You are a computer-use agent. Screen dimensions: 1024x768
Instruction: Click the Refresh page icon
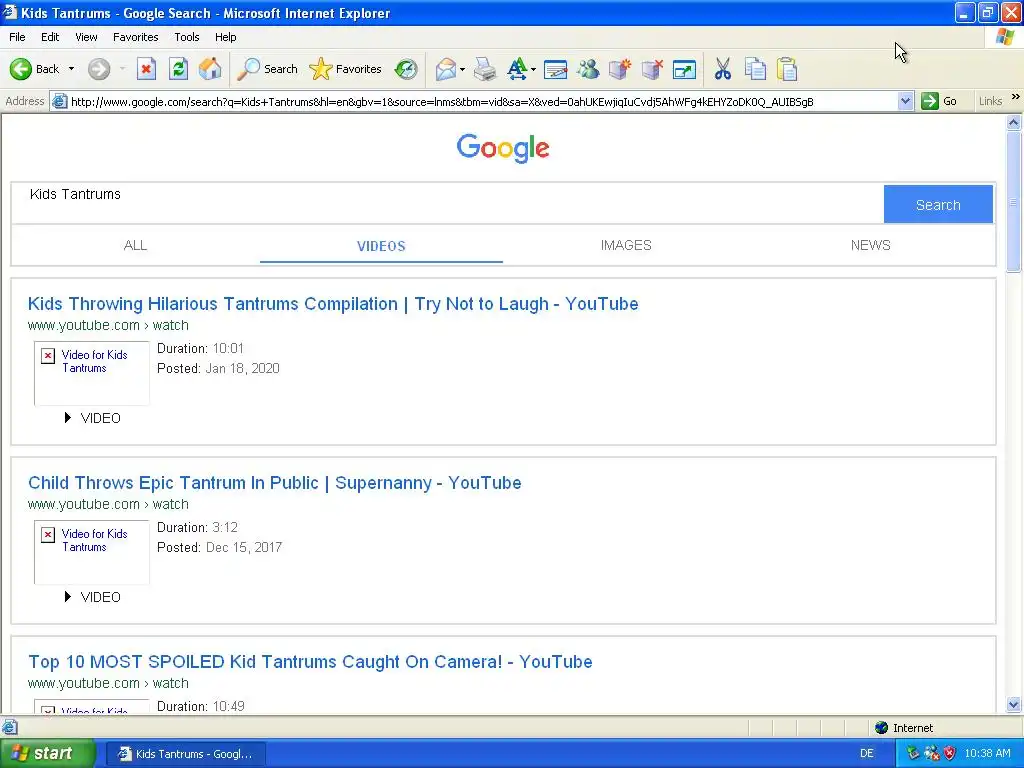(178, 69)
